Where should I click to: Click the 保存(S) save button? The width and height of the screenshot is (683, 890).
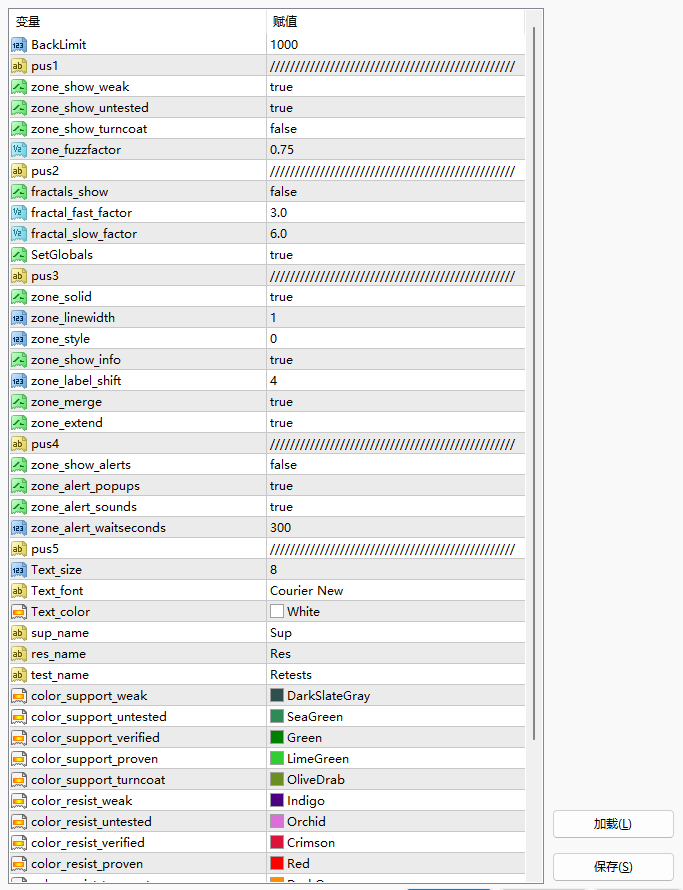point(613,867)
